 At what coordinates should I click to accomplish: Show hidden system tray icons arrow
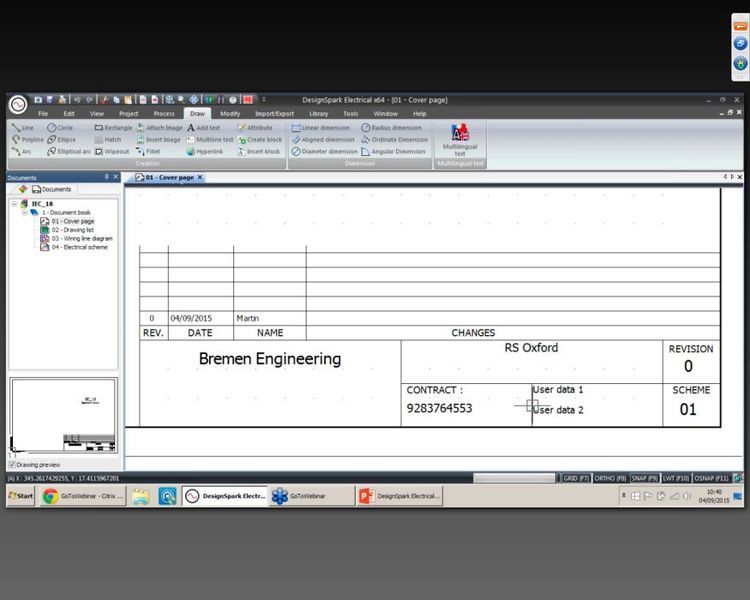[623, 496]
